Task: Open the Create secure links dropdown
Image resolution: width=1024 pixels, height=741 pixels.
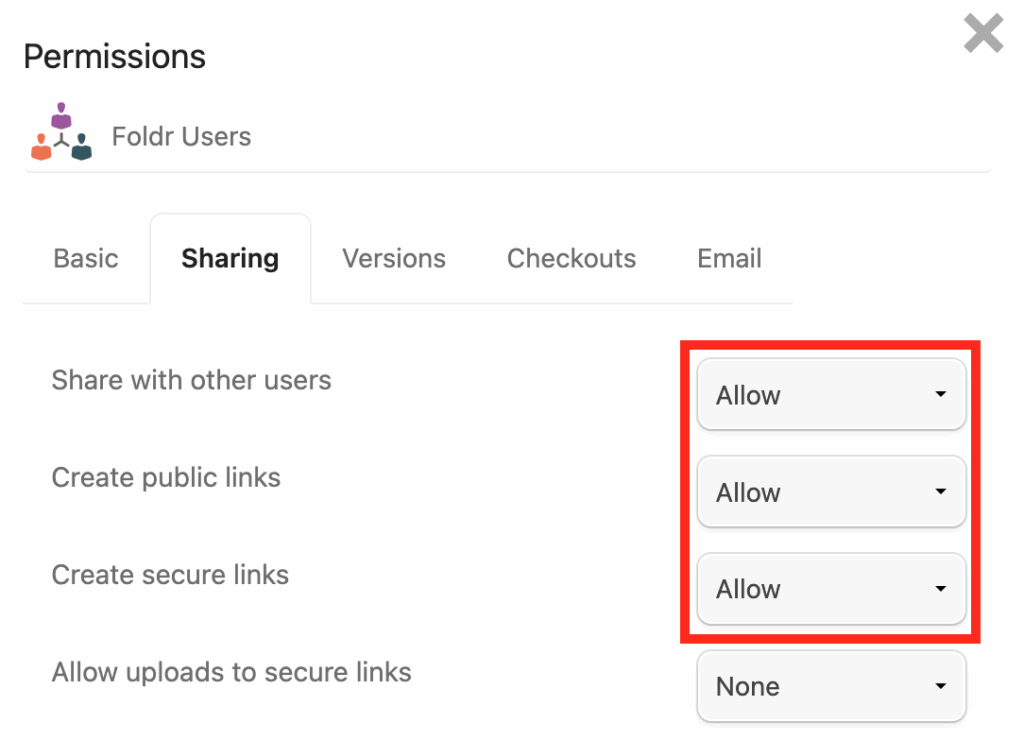Action: pyautogui.click(x=830, y=589)
